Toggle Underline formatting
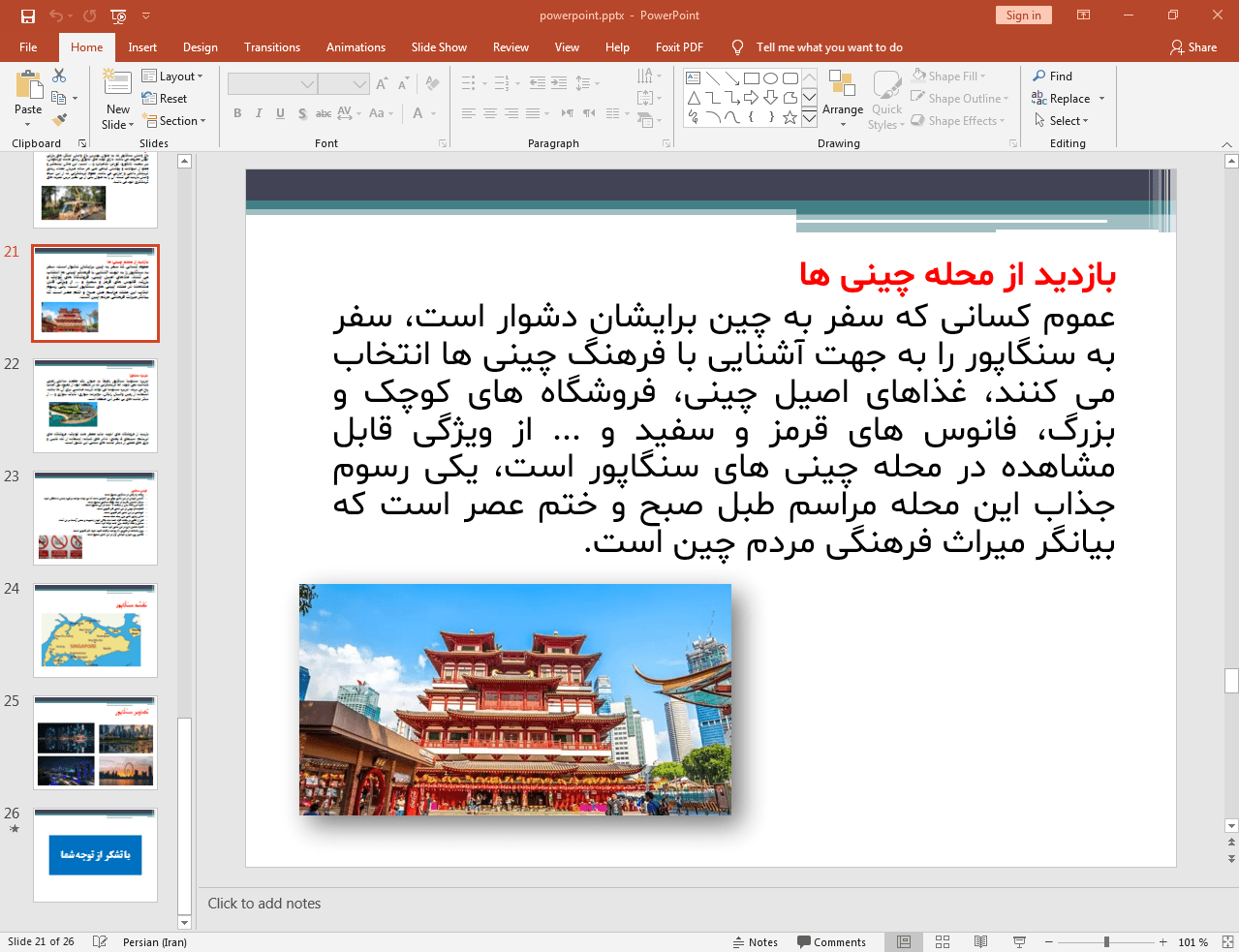 (x=280, y=113)
